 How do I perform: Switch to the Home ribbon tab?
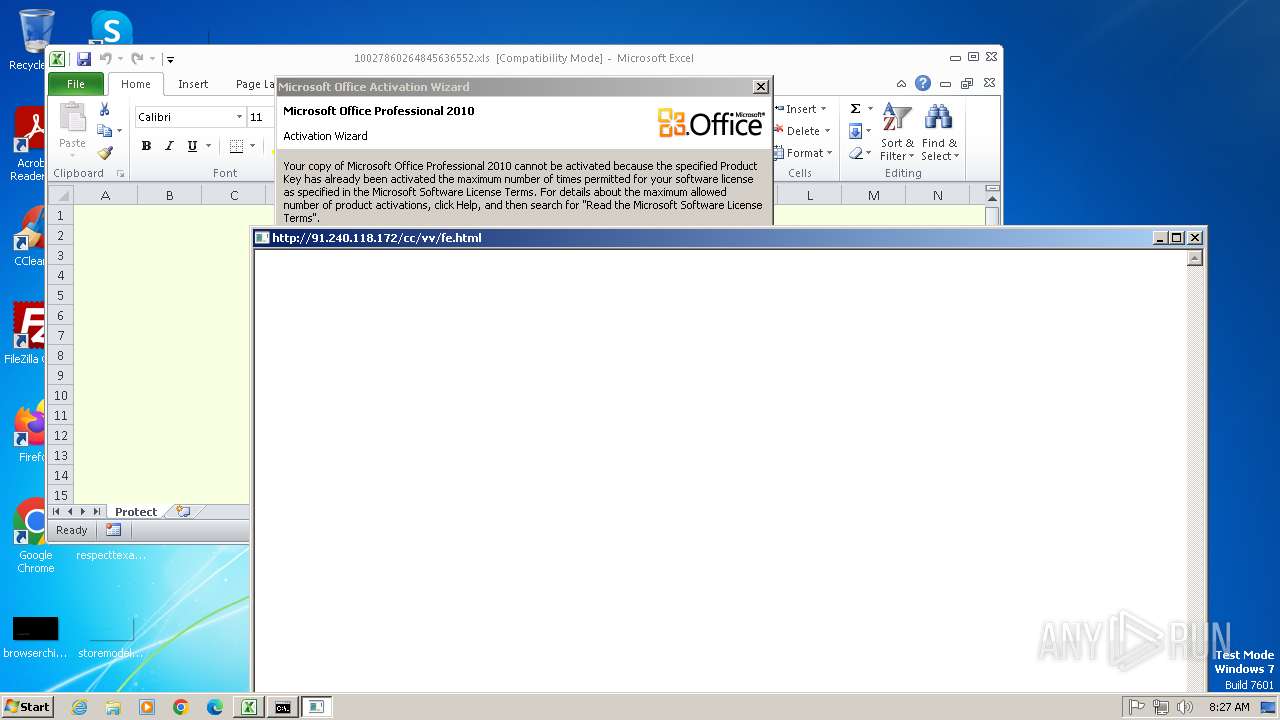136,84
